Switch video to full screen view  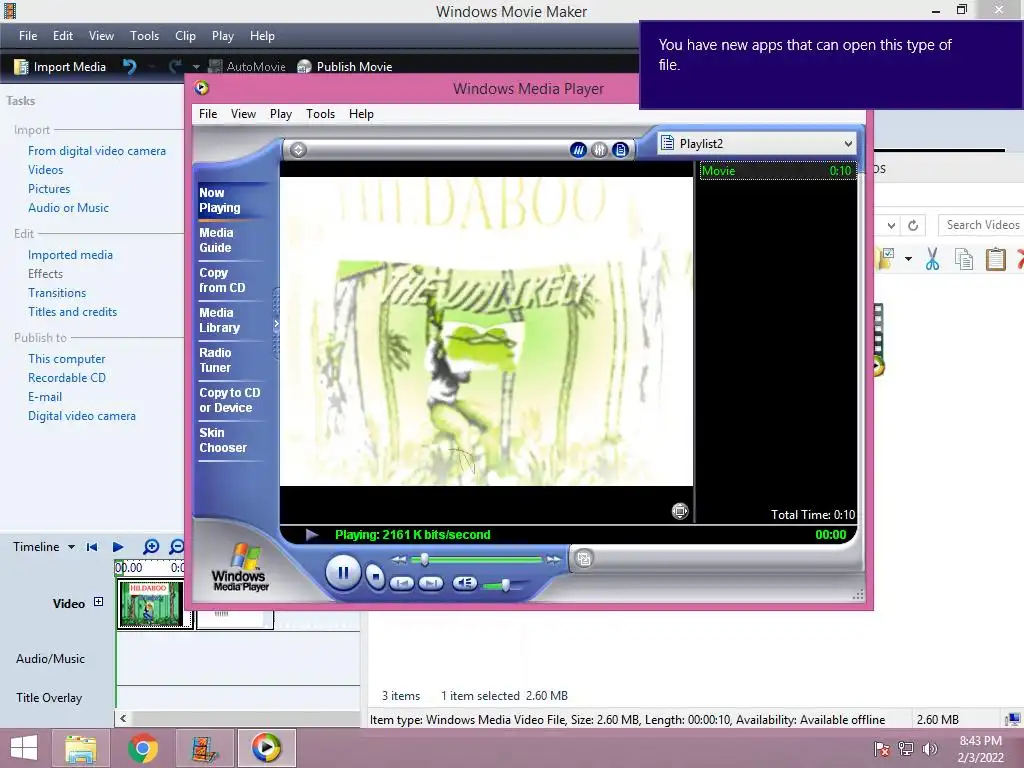click(x=680, y=511)
